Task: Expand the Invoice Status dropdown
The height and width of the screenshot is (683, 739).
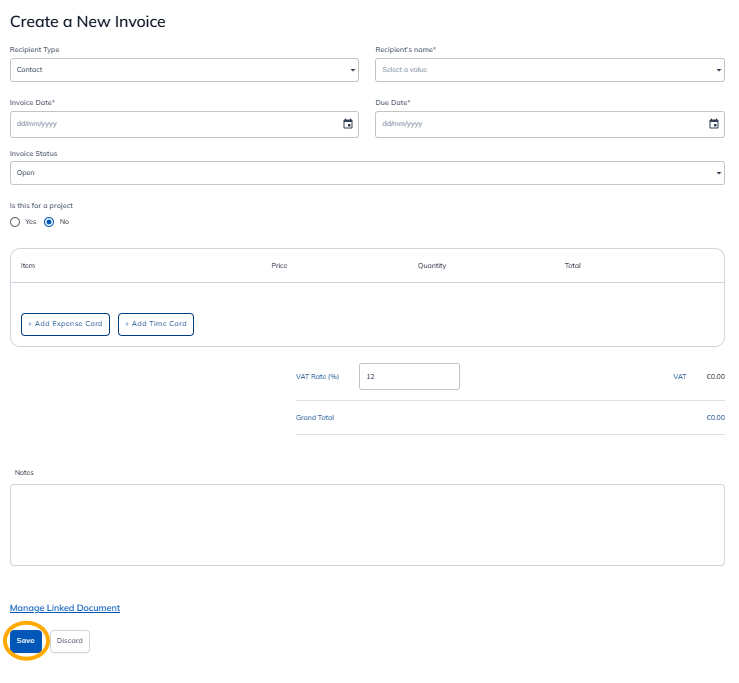Action: [x=367, y=173]
